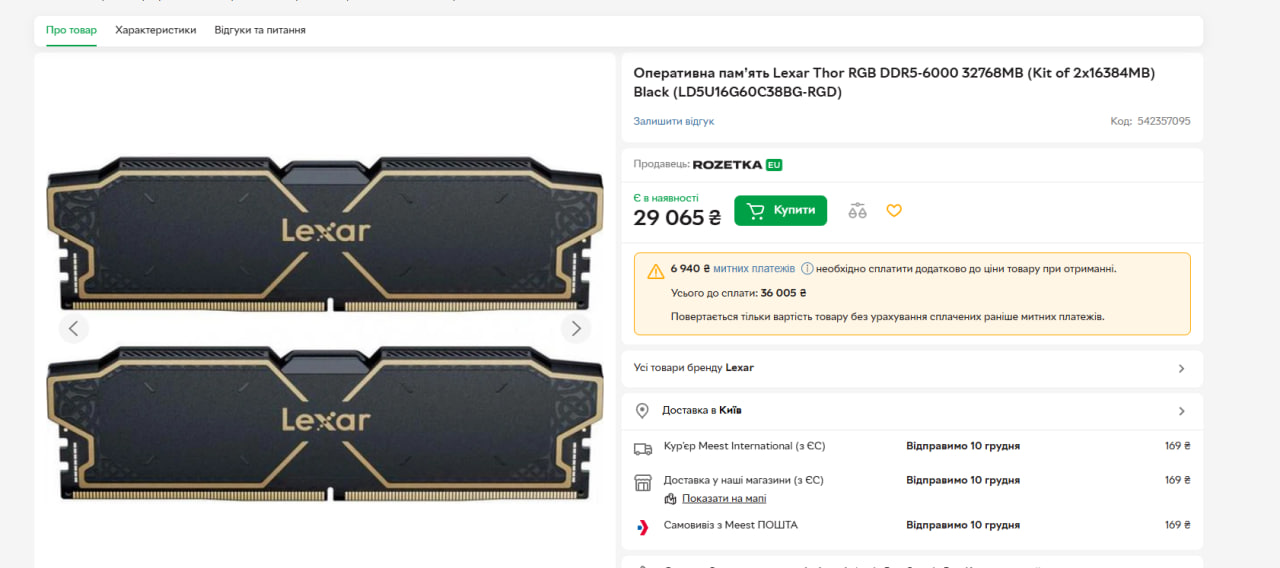Open the Характеристики tab

tap(155, 30)
